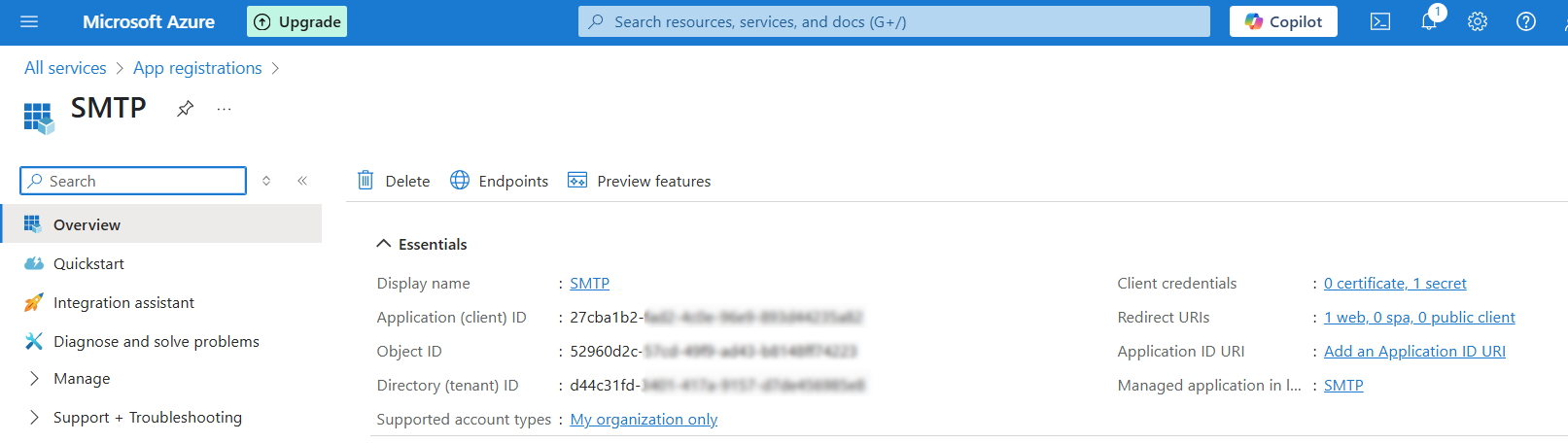
Task: Click the Endpoints globe icon
Action: [x=460, y=180]
